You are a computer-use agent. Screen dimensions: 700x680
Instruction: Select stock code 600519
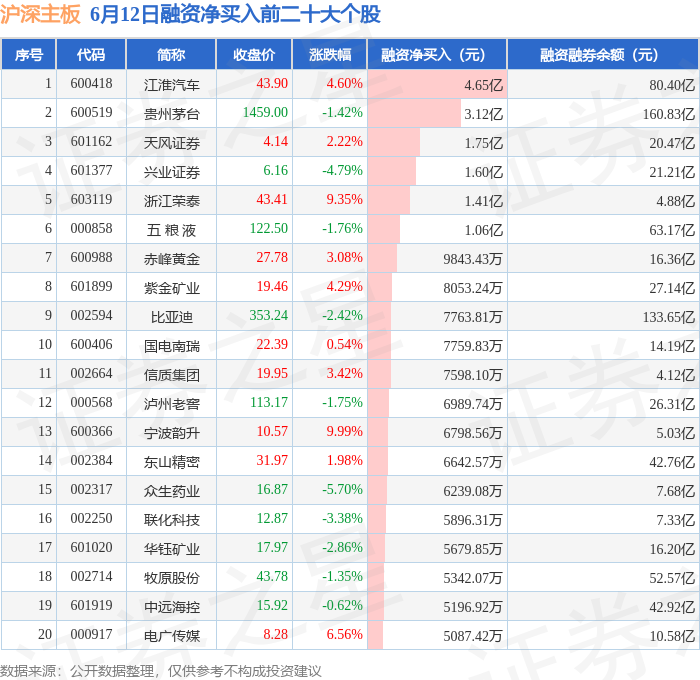coord(91,113)
